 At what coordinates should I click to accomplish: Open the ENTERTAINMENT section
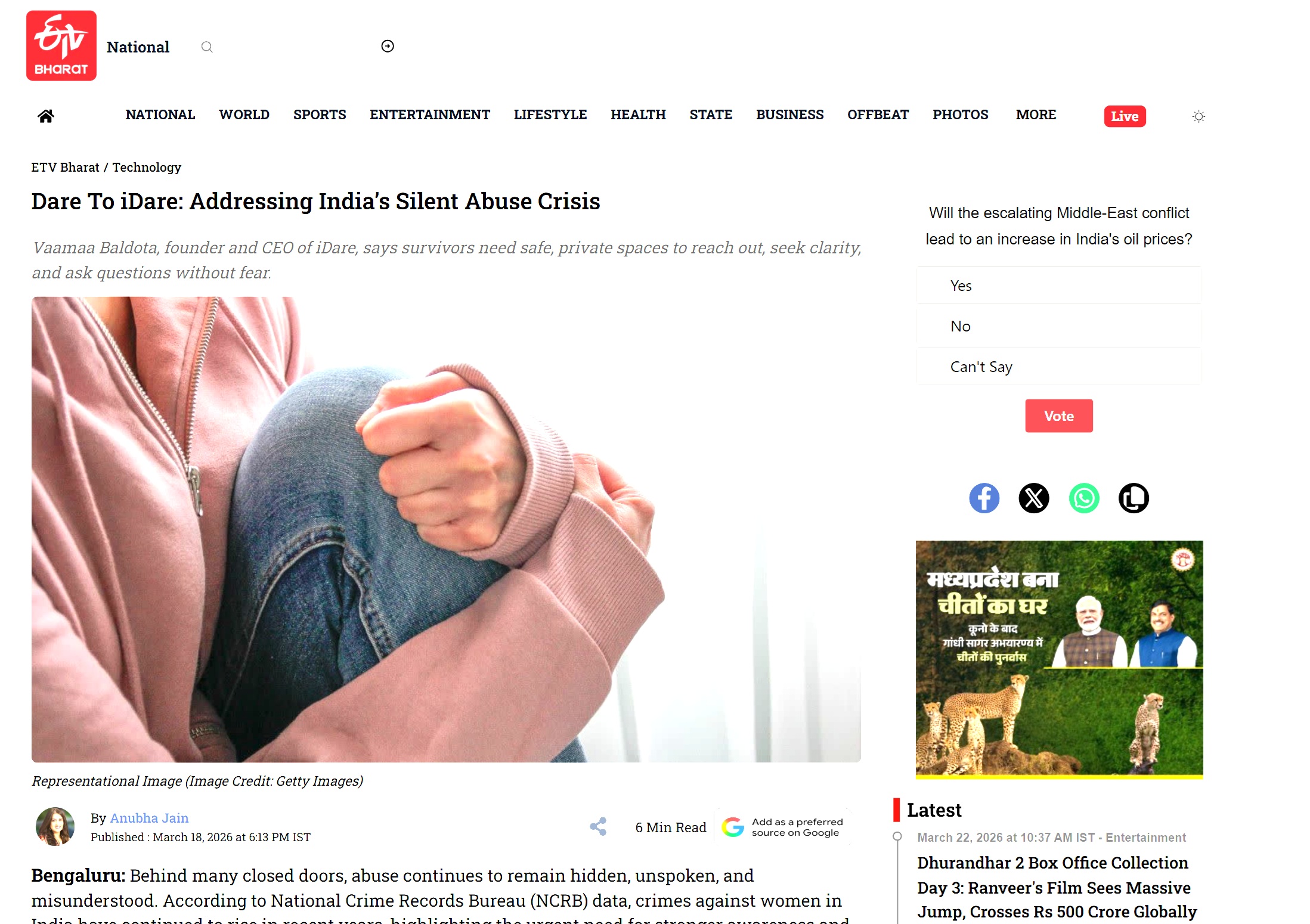(430, 114)
